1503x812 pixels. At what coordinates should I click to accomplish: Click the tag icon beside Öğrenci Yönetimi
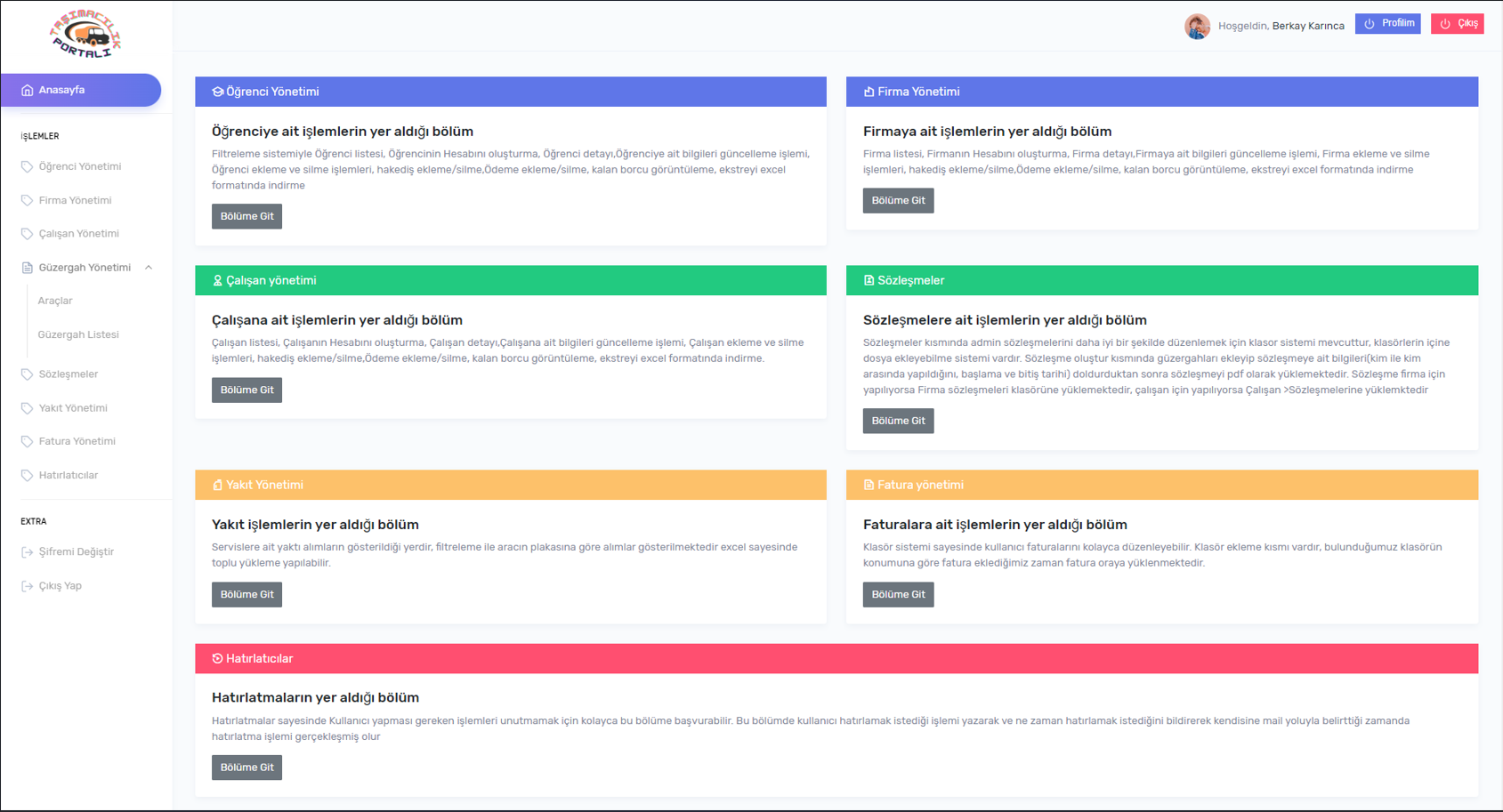point(27,167)
